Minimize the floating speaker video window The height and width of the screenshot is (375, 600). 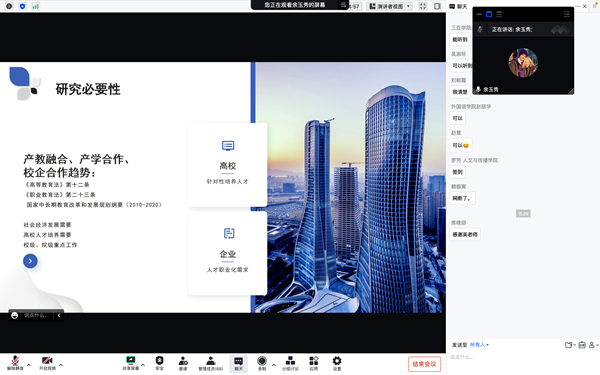click(x=479, y=14)
